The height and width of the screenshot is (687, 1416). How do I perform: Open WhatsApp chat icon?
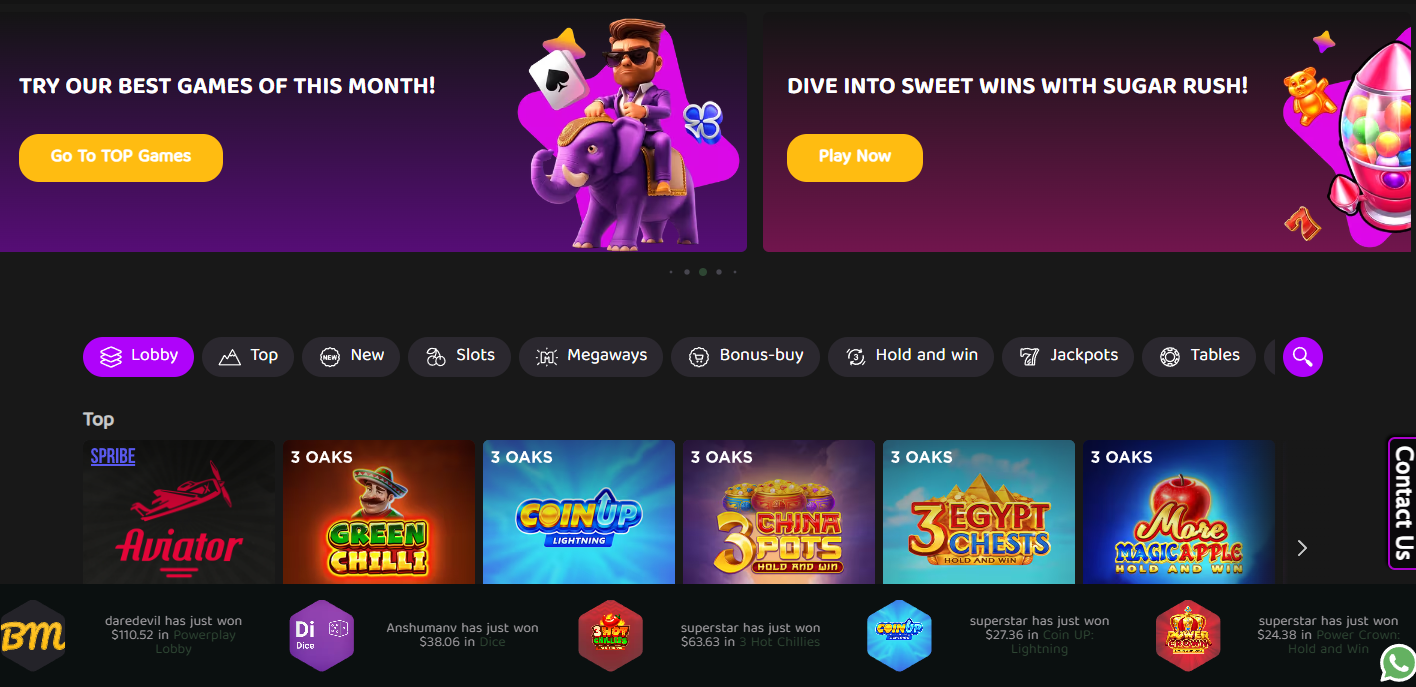click(1397, 663)
